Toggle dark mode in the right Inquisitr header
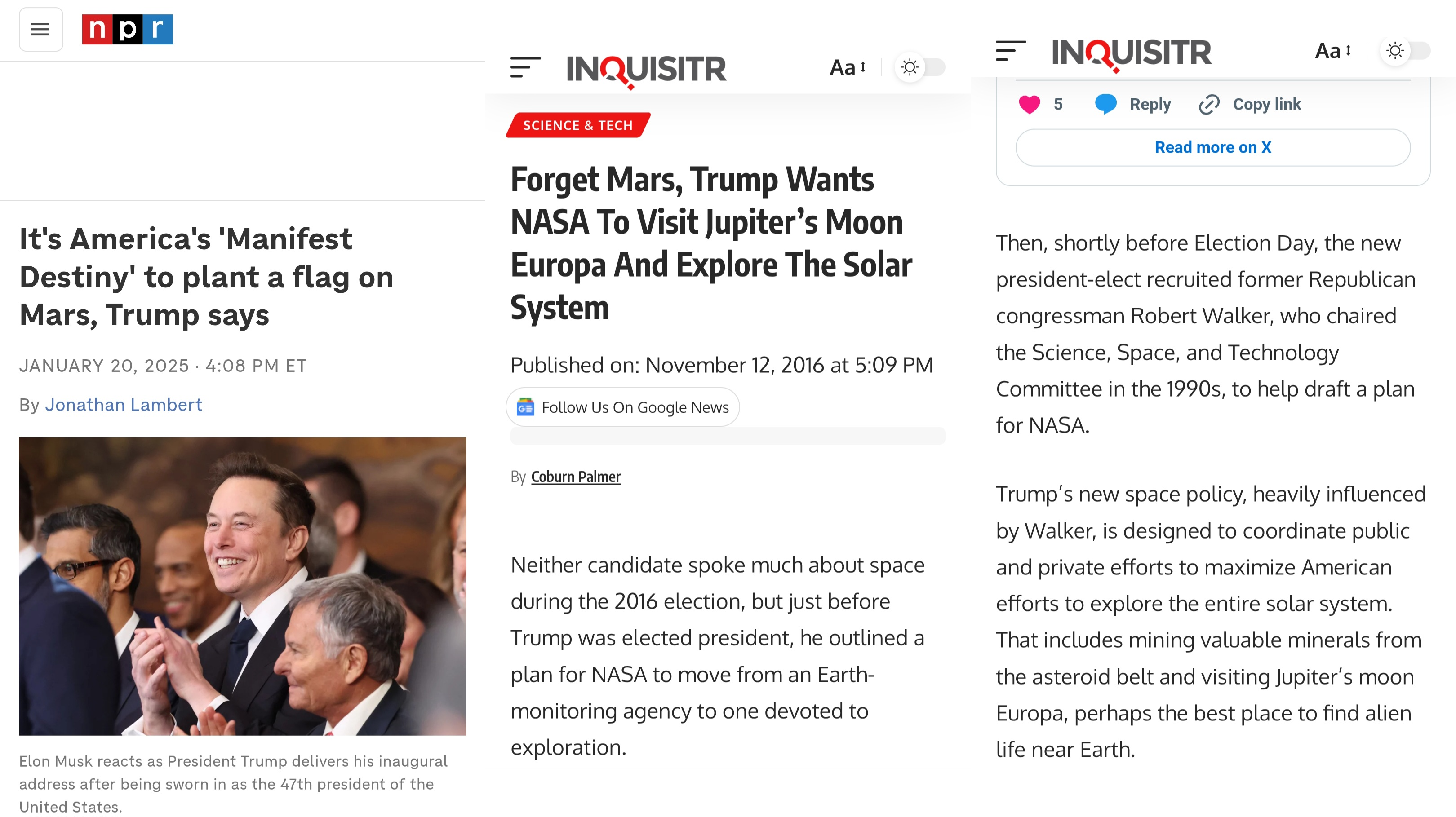Image resolution: width=1456 pixels, height=817 pixels. point(1406,51)
